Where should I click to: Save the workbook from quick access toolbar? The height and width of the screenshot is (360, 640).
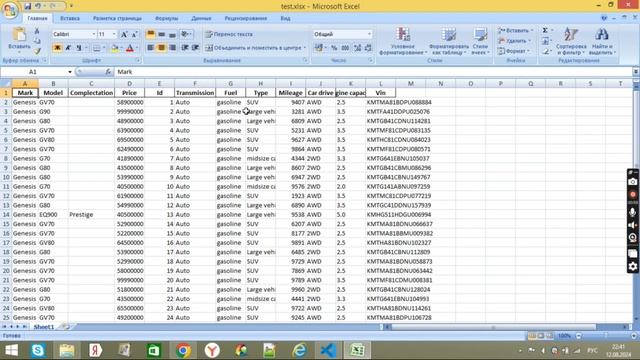click(x=27, y=6)
